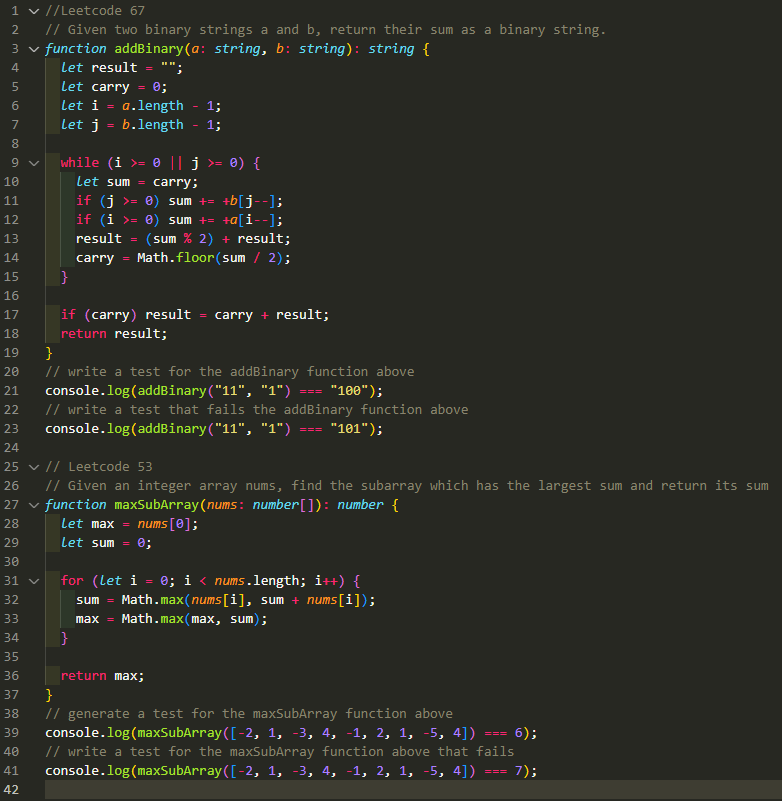The width and height of the screenshot is (782, 801).
Task: Click the comment 'write a test for the addBinary function above'
Action: point(230,372)
